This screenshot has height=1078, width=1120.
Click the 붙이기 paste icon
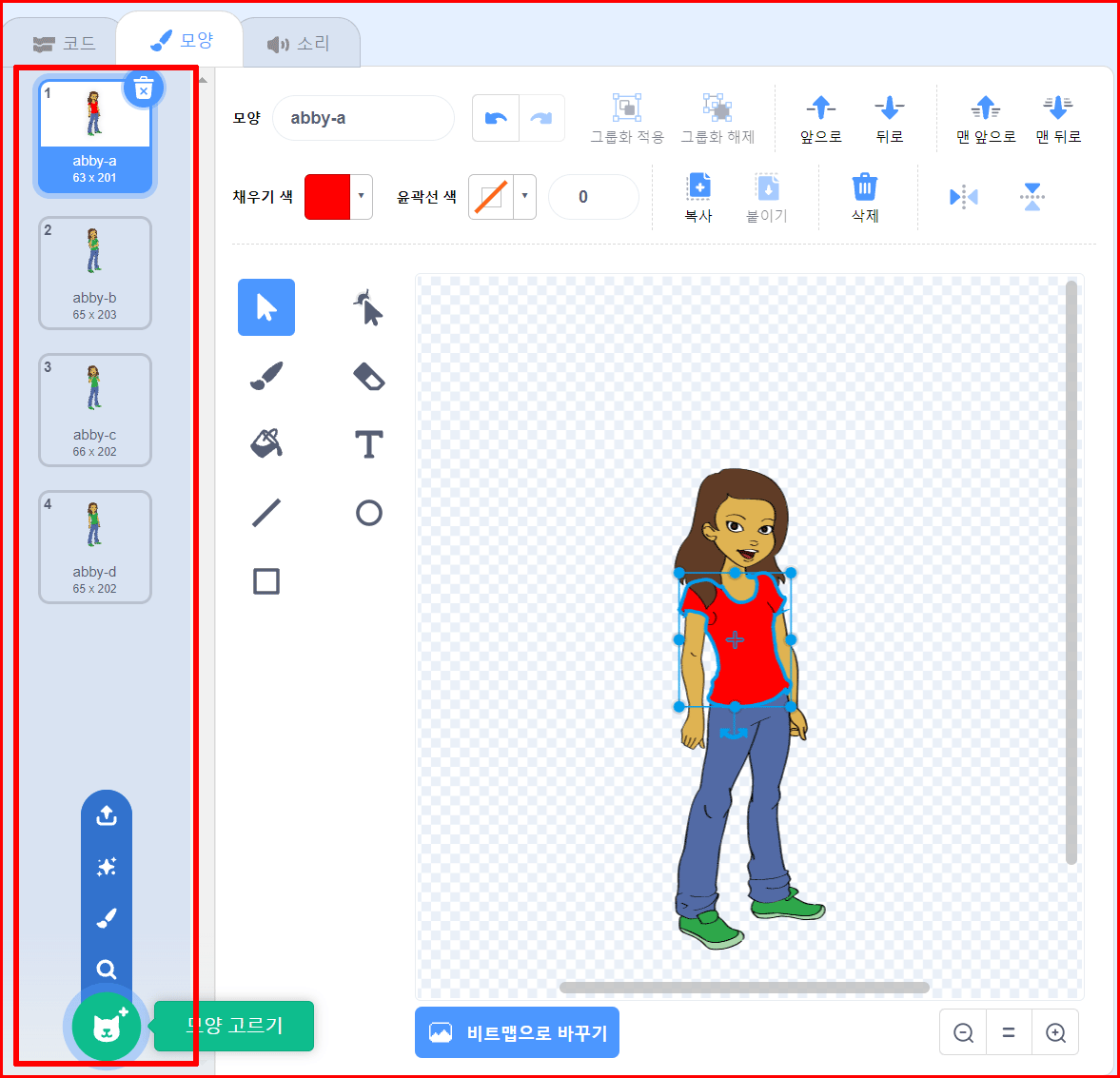pyautogui.click(x=767, y=197)
